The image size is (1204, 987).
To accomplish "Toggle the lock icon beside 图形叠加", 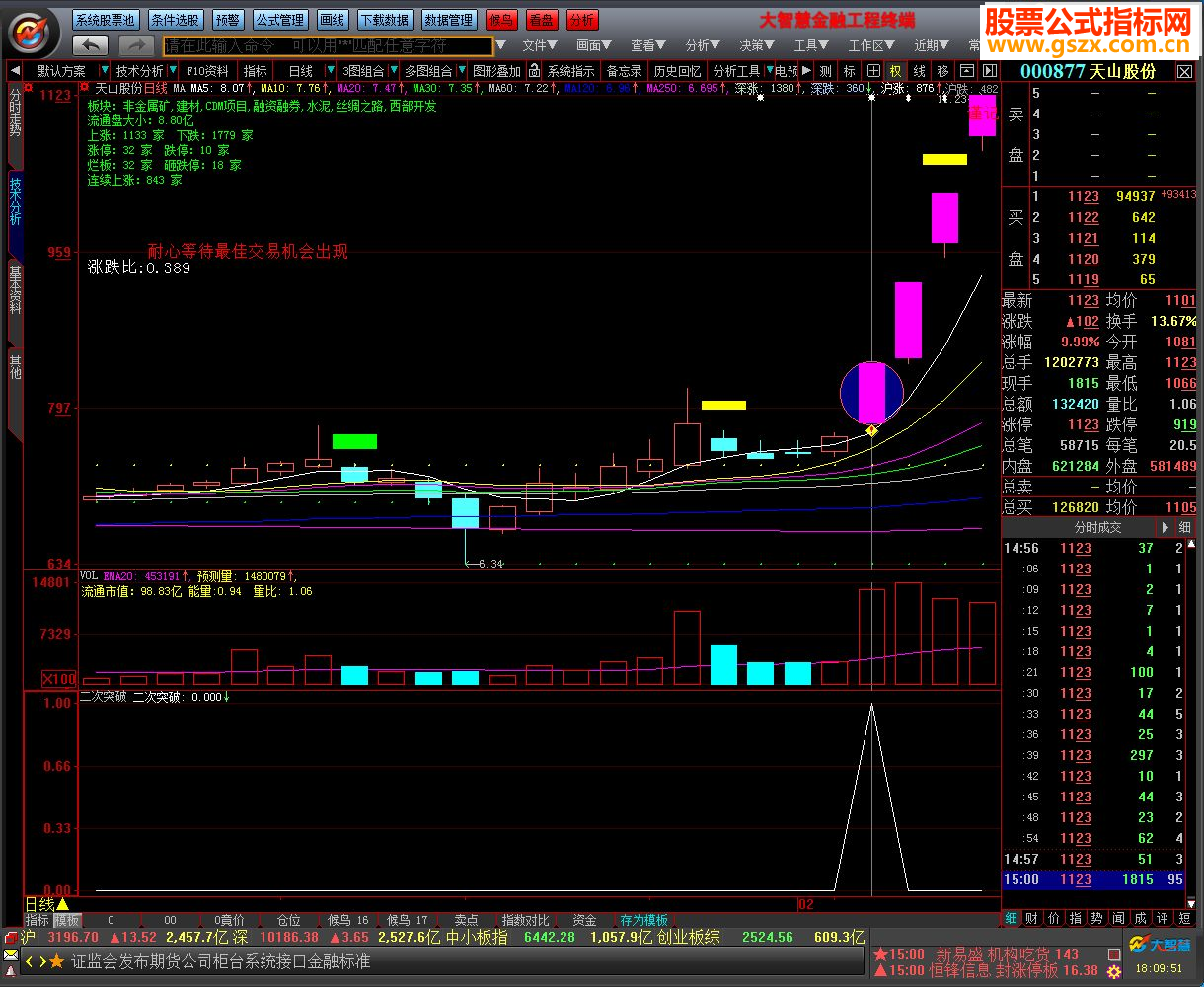I will point(534,71).
